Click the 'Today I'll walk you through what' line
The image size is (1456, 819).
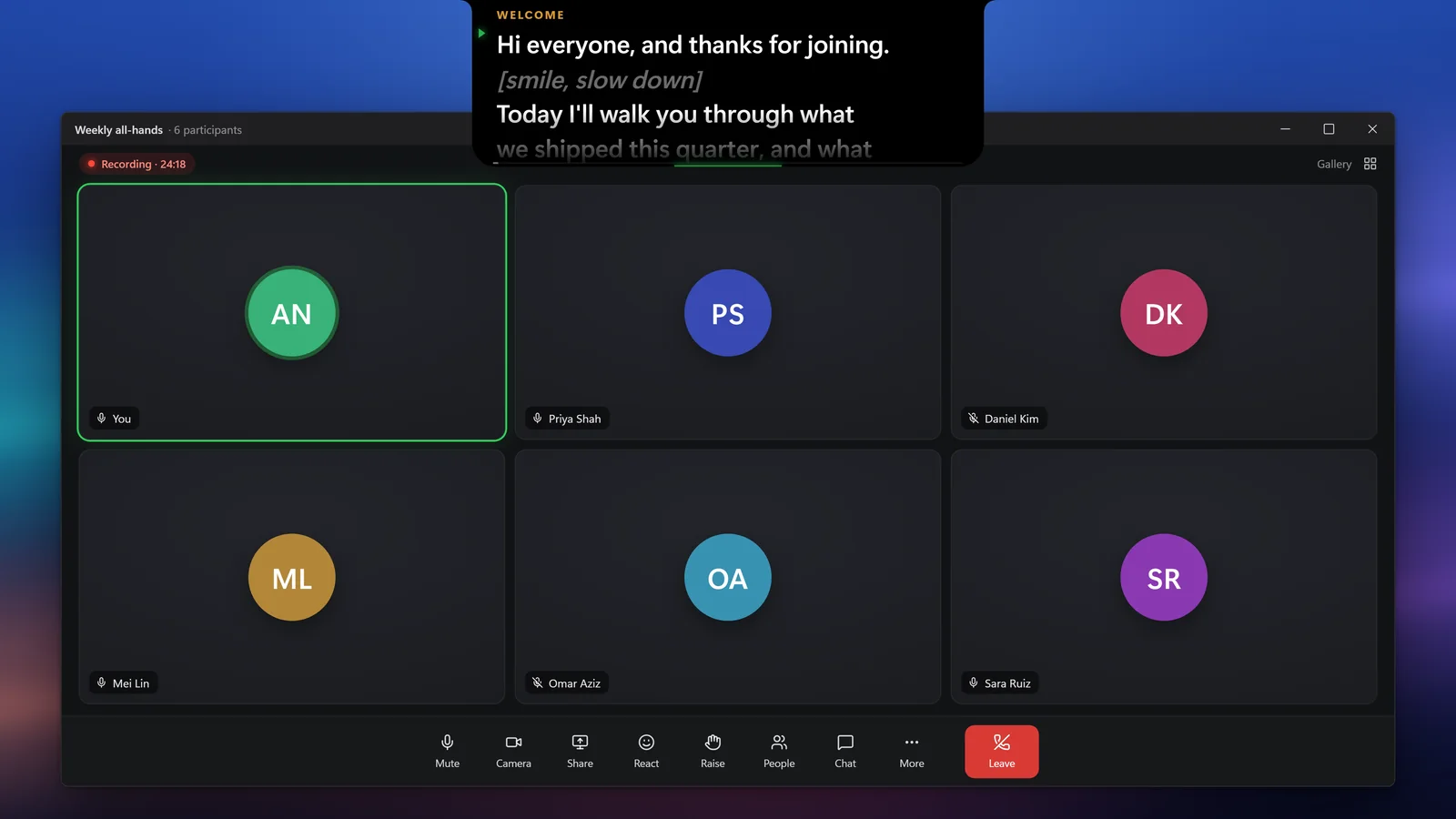[x=675, y=115]
